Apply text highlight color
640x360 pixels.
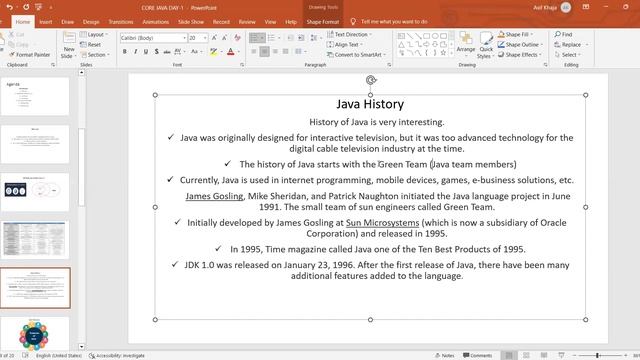click(x=213, y=51)
